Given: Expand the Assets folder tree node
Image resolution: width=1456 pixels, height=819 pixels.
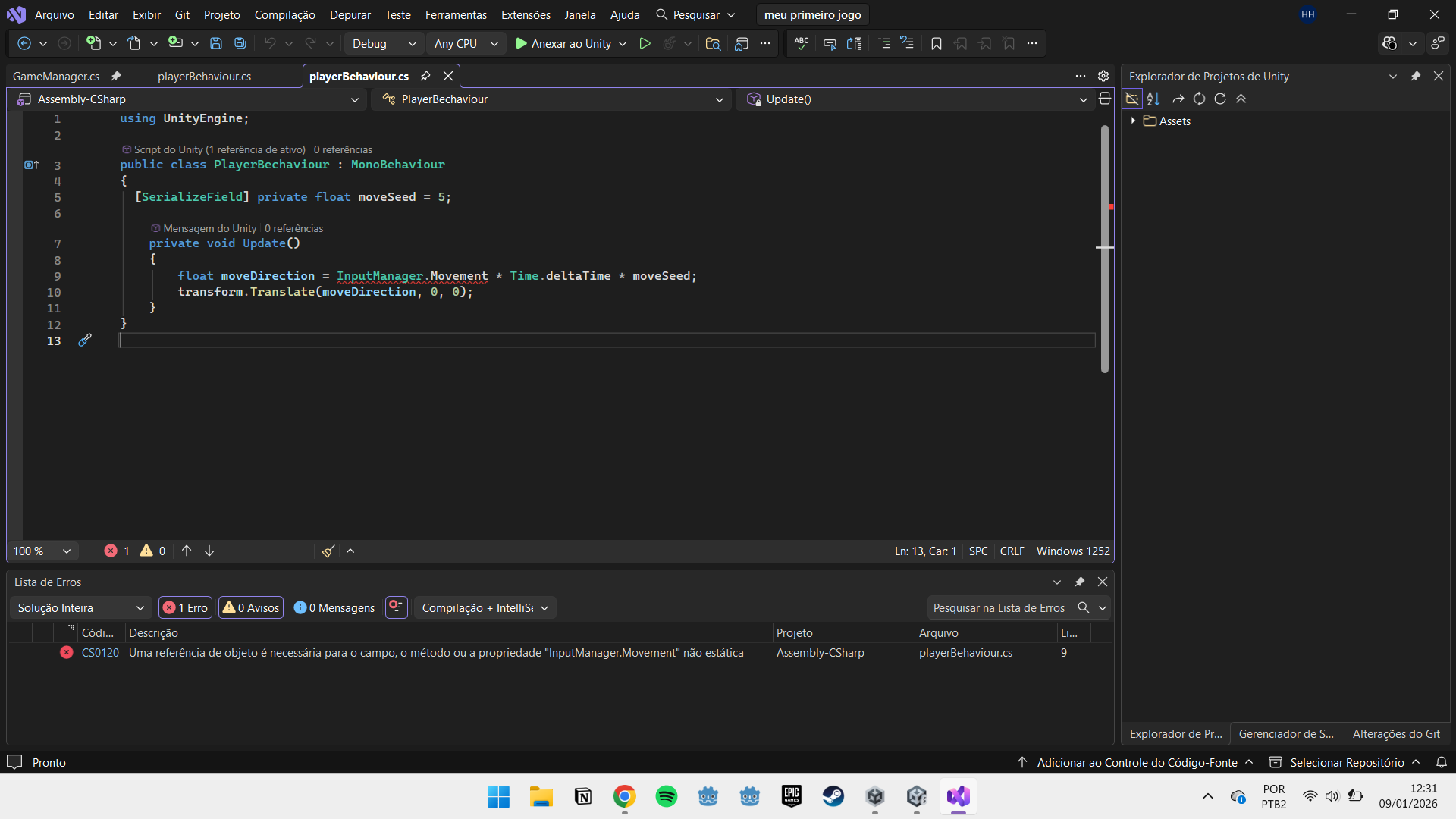Looking at the screenshot, I should [1133, 121].
